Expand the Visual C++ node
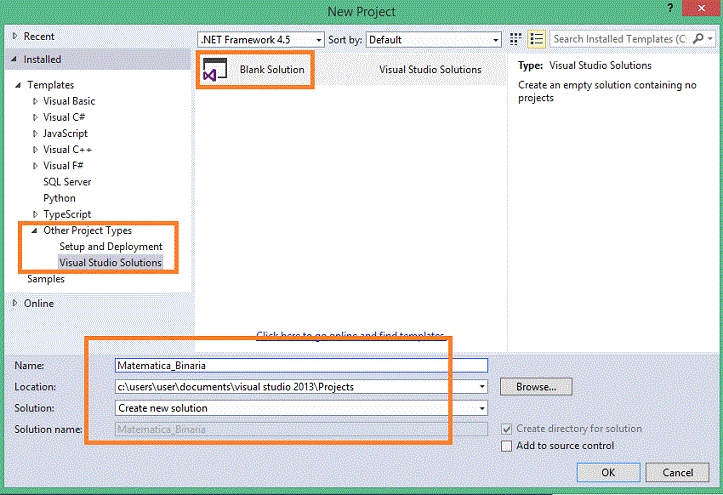Screen dimensions: 723x495 pos(35,149)
